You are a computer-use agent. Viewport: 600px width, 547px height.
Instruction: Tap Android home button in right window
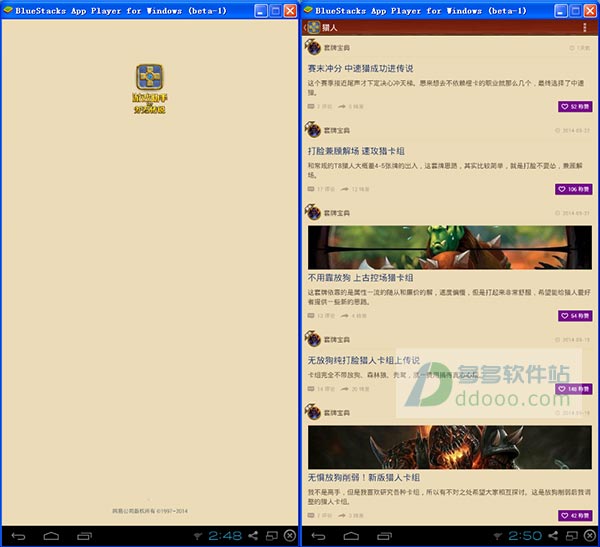pyautogui.click(x=351, y=536)
